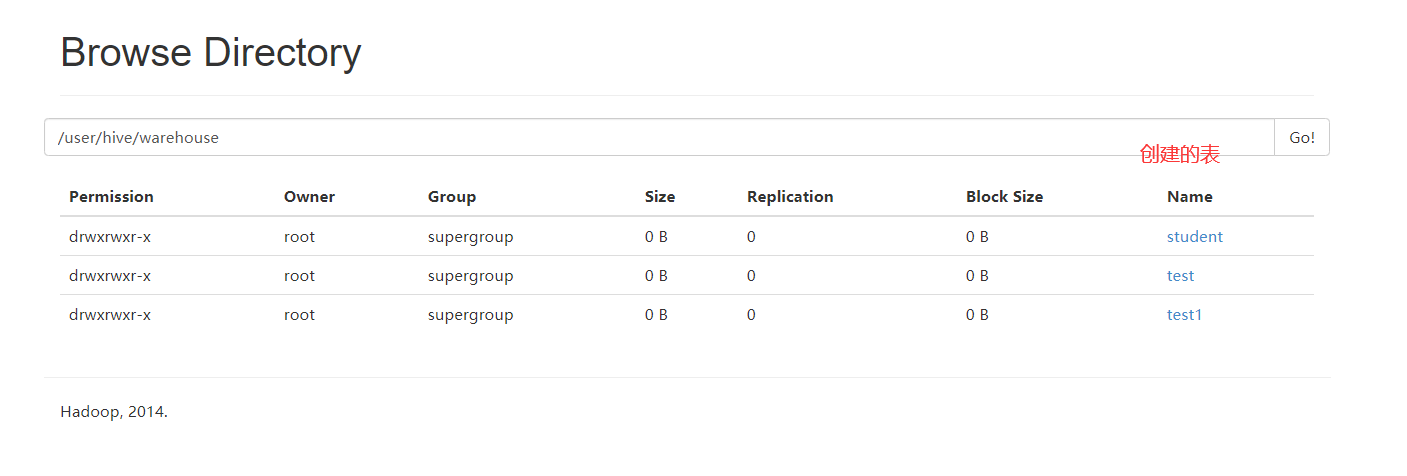Viewport: 1407px width, 476px height.
Task: Click the red 创建的表 annotation text
Action: coord(1180,155)
